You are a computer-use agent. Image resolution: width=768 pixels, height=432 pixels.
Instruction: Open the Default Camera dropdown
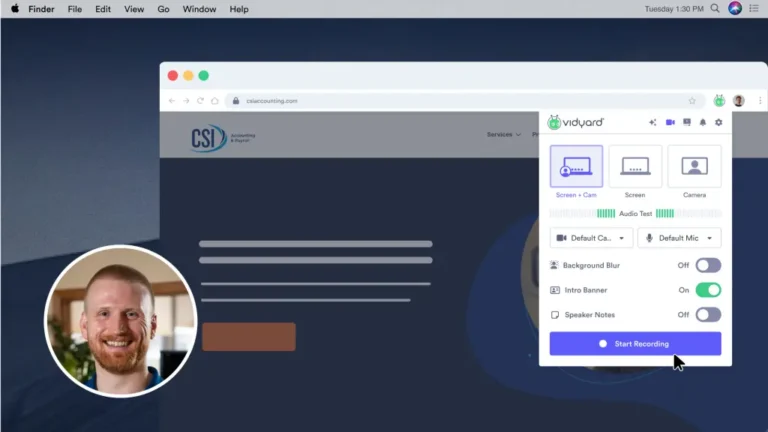591,238
